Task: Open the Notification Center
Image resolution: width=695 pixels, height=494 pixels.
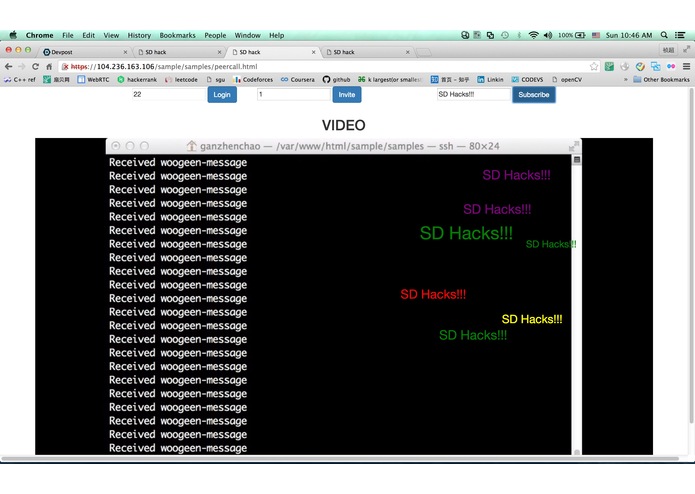Action: pos(680,35)
